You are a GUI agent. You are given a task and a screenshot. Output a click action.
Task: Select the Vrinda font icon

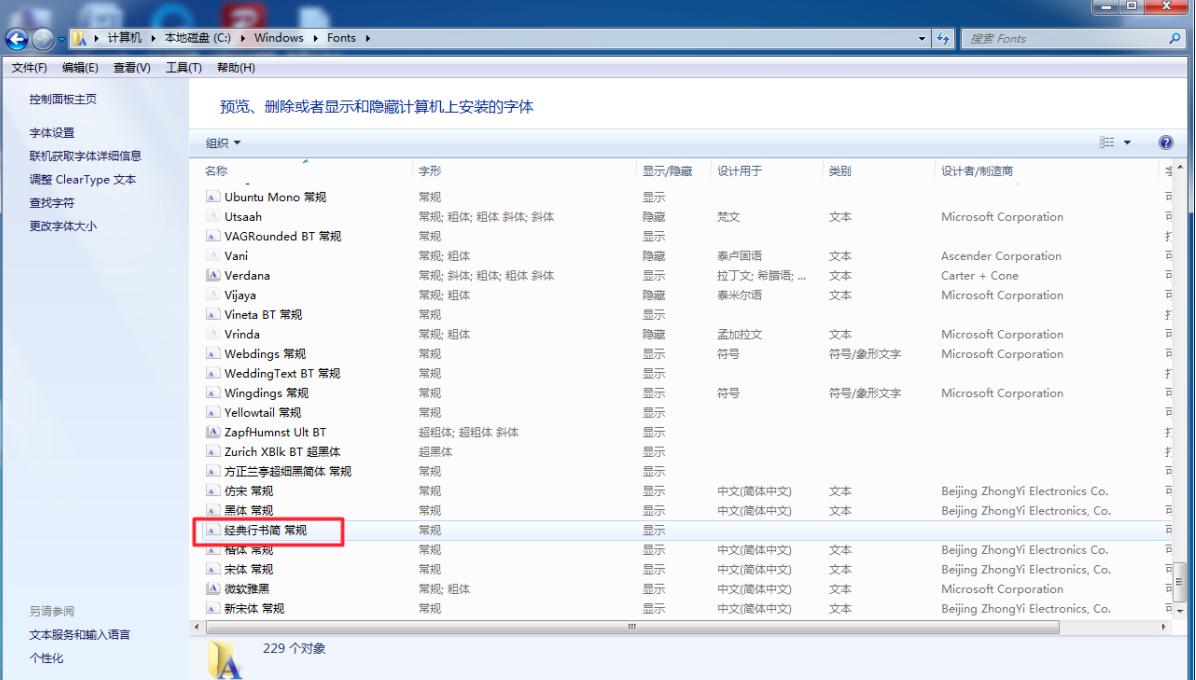[213, 334]
